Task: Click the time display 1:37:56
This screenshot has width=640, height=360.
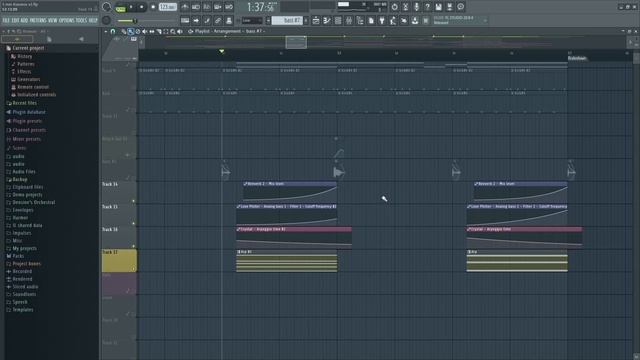Action: 261,7
